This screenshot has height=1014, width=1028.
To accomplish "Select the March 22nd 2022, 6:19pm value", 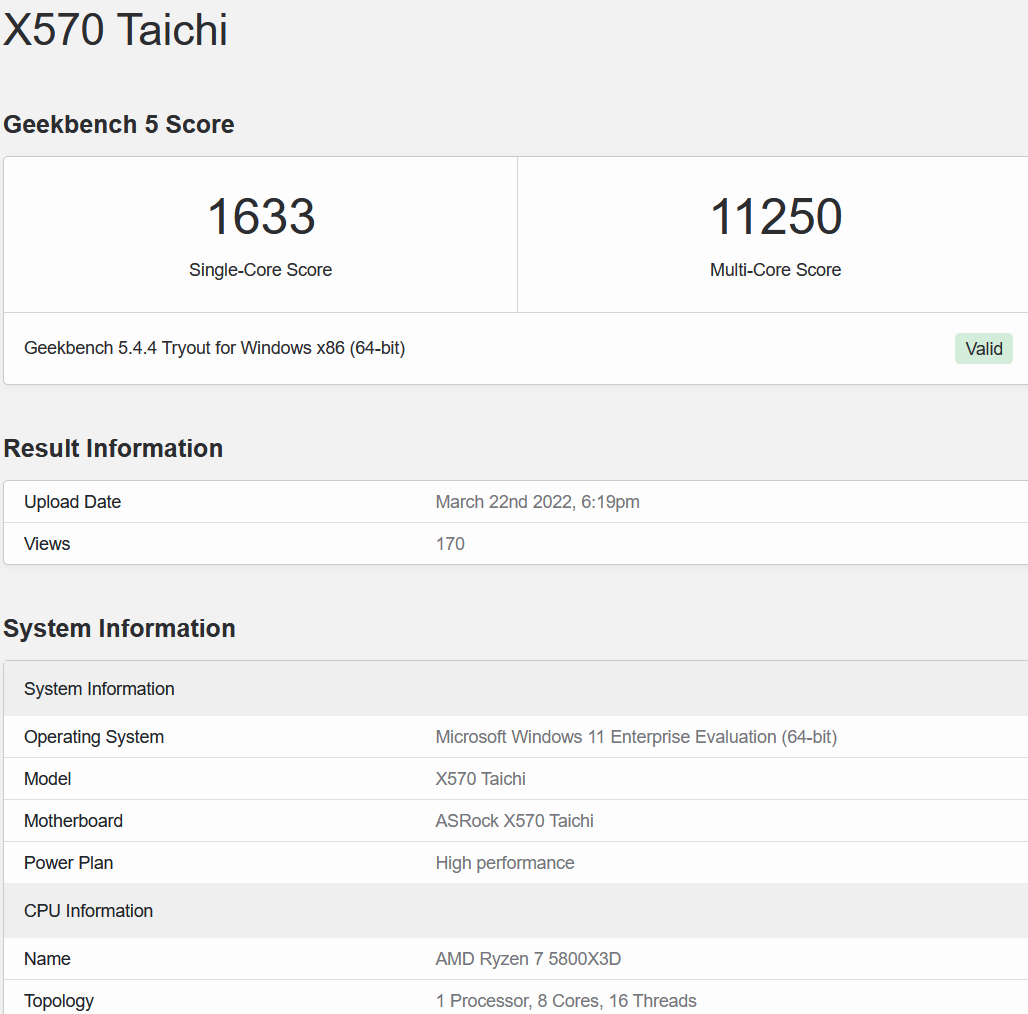I will click(x=538, y=502).
